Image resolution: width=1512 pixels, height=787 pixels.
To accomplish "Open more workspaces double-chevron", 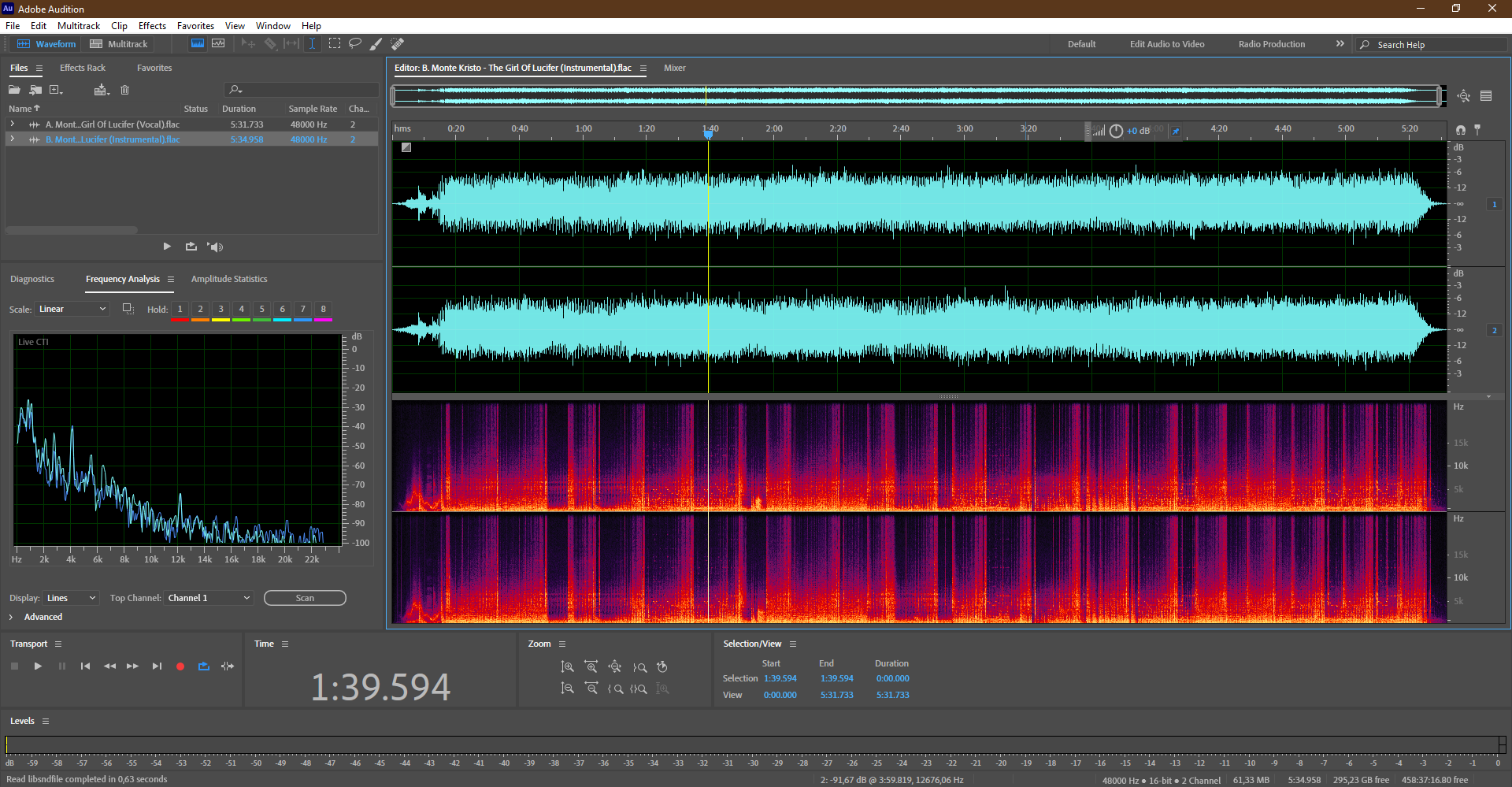I will [1340, 44].
